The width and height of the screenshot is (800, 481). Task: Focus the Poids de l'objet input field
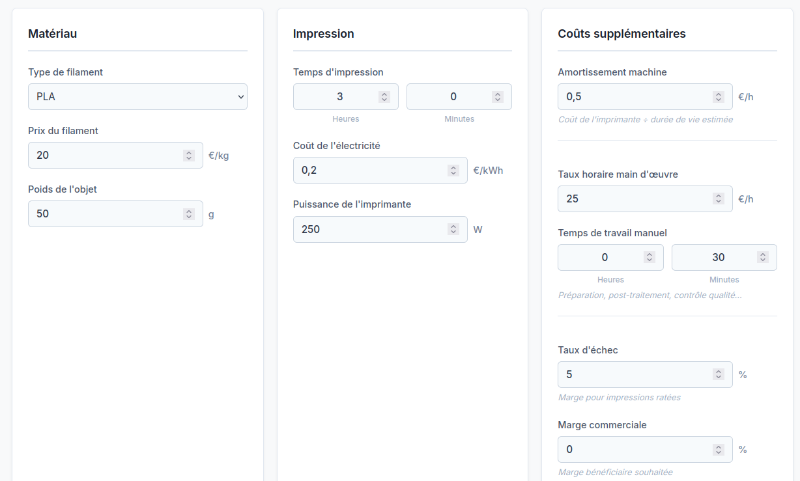(x=100, y=214)
